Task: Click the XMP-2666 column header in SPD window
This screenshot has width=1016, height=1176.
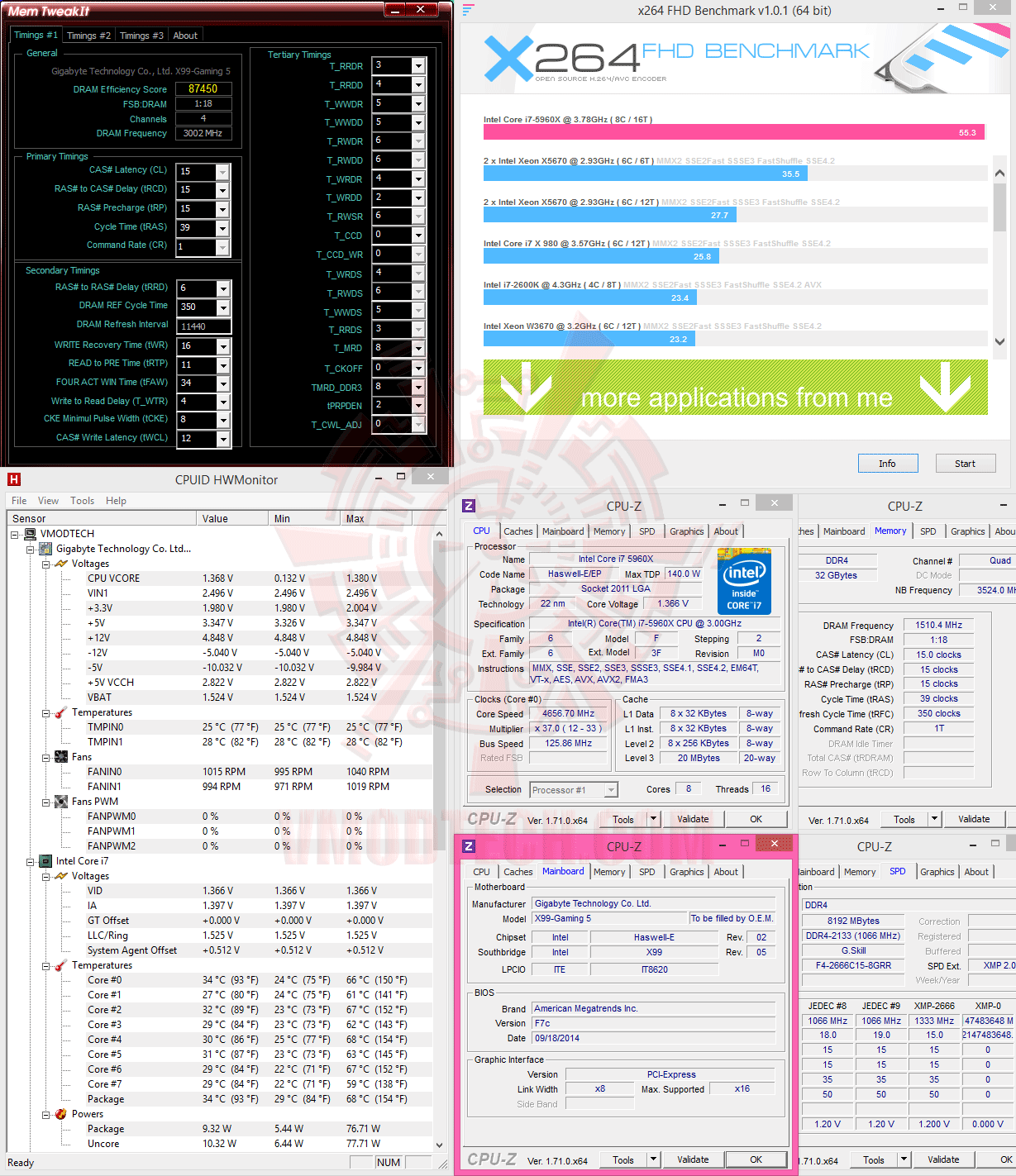Action: click(x=934, y=1006)
